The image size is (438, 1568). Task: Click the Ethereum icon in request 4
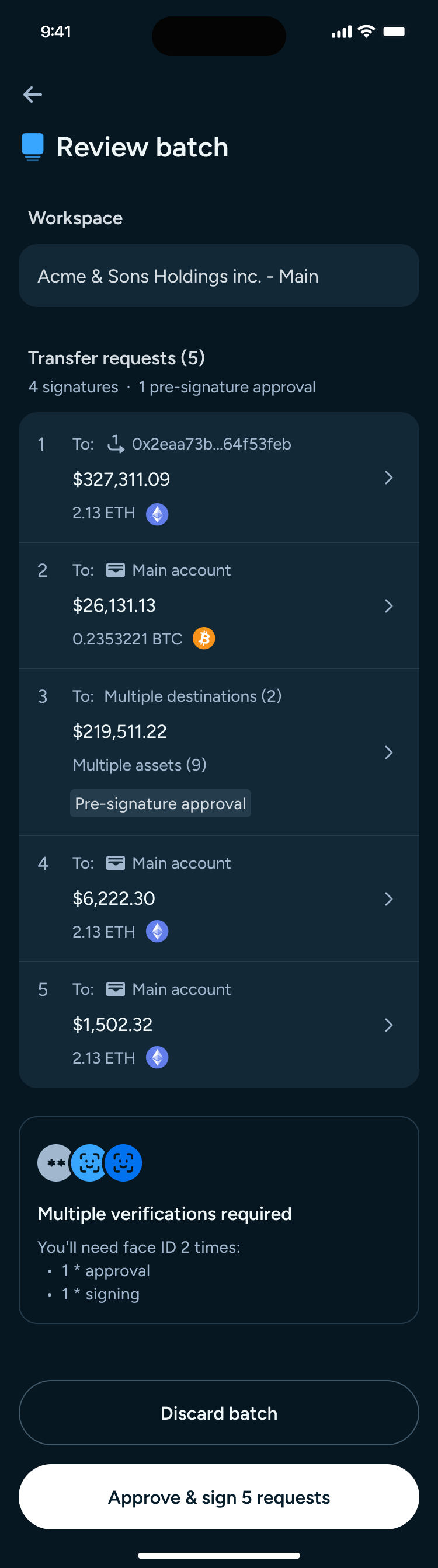click(157, 931)
